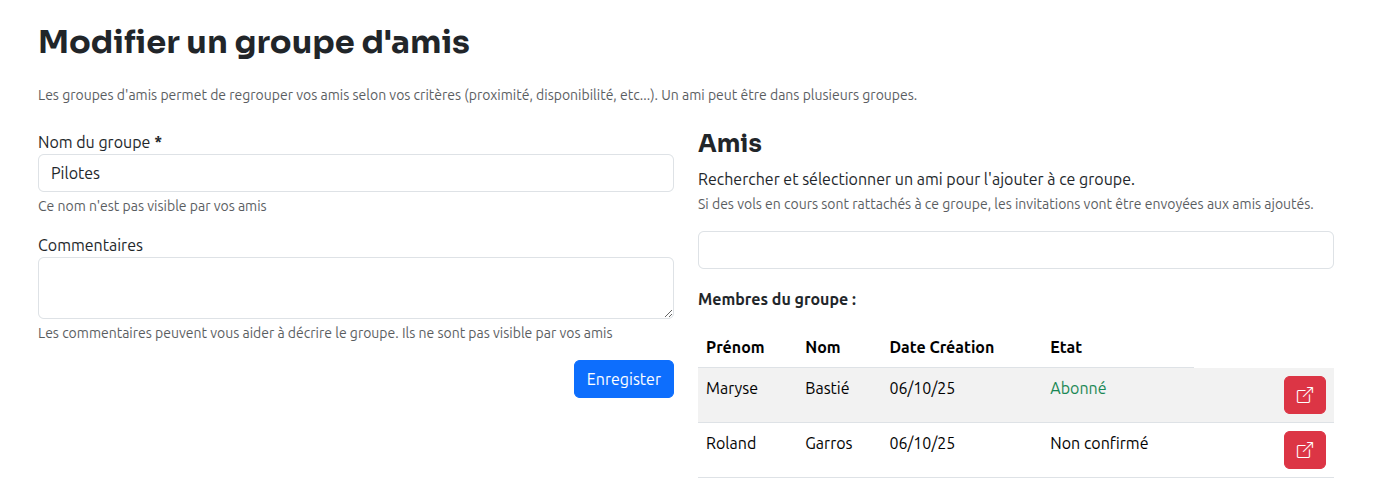Grab the Commentaires textarea resize handle

coord(667,312)
